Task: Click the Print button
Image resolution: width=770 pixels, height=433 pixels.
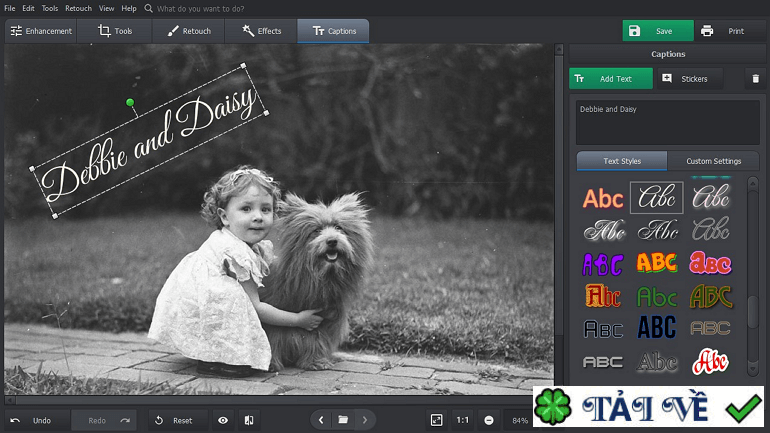Action: click(x=726, y=31)
